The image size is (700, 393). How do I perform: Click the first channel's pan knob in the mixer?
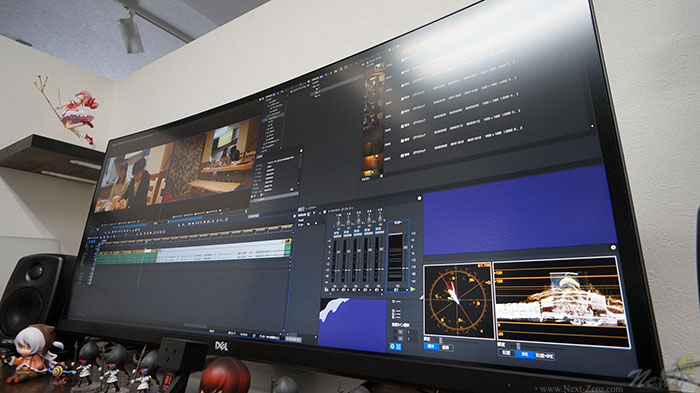click(x=338, y=222)
